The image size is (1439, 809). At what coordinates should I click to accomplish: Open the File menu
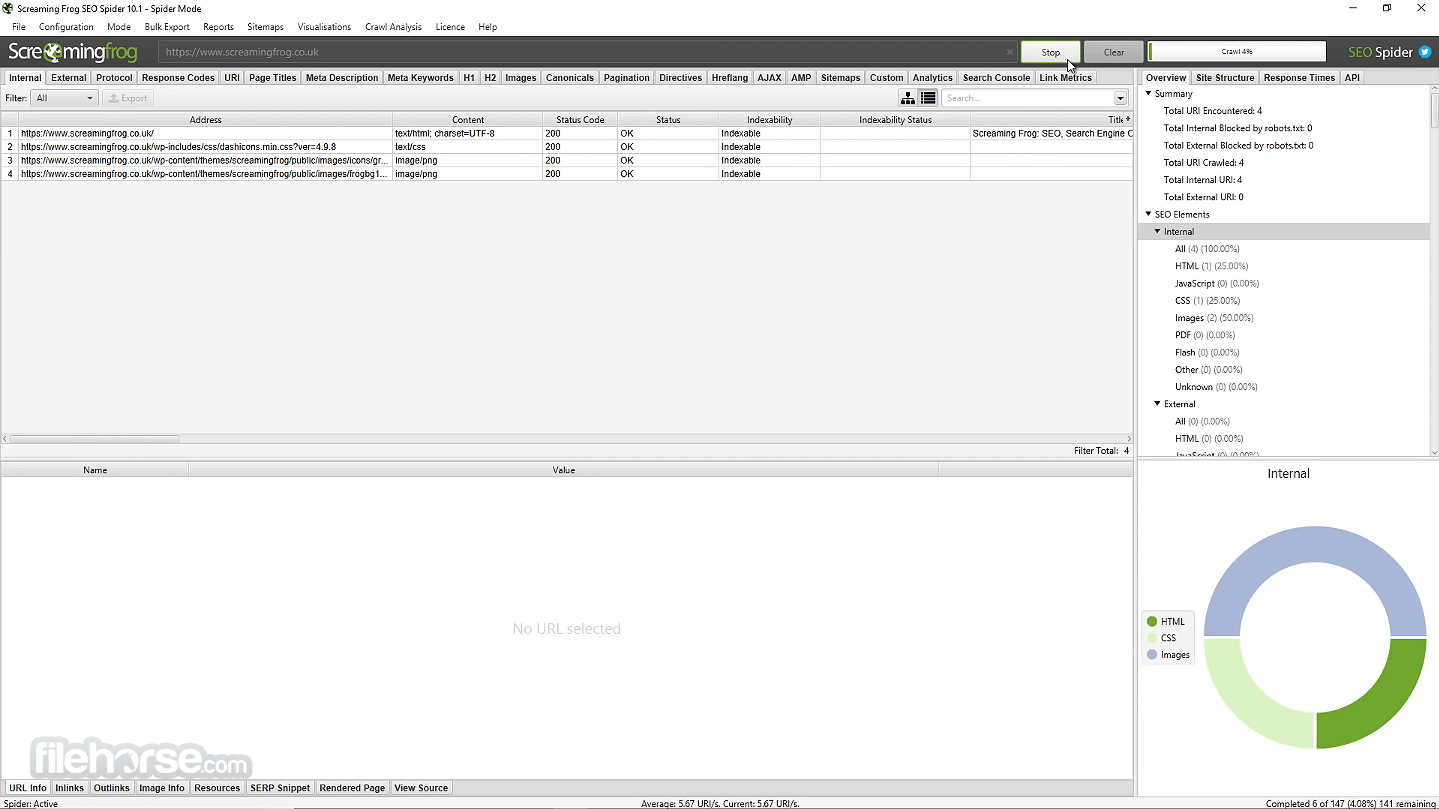[19, 27]
